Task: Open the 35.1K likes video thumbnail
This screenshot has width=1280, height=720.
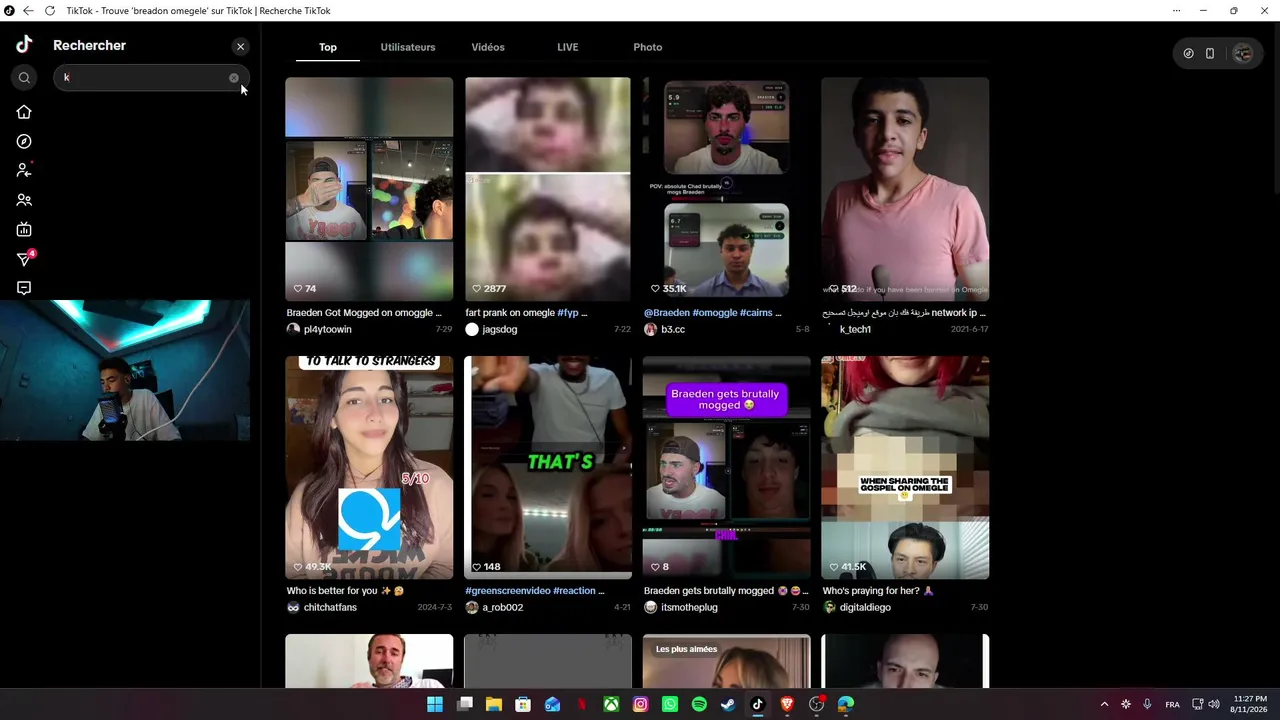Action: tap(726, 189)
